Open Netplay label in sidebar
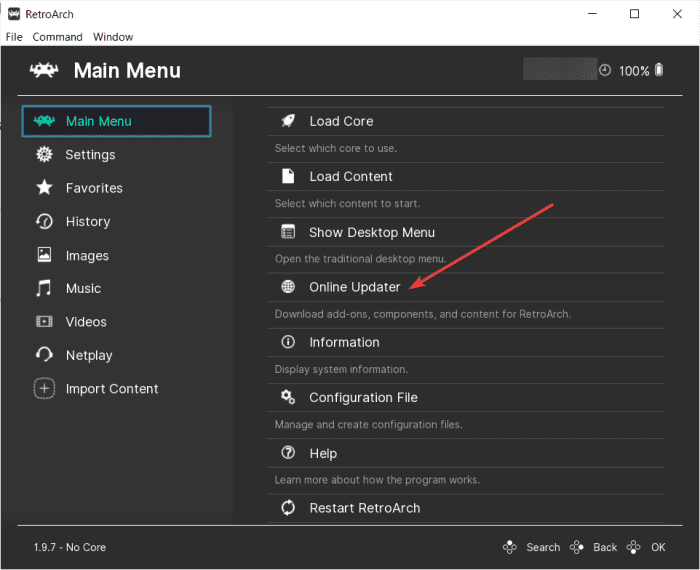The image size is (700, 570). tap(89, 356)
